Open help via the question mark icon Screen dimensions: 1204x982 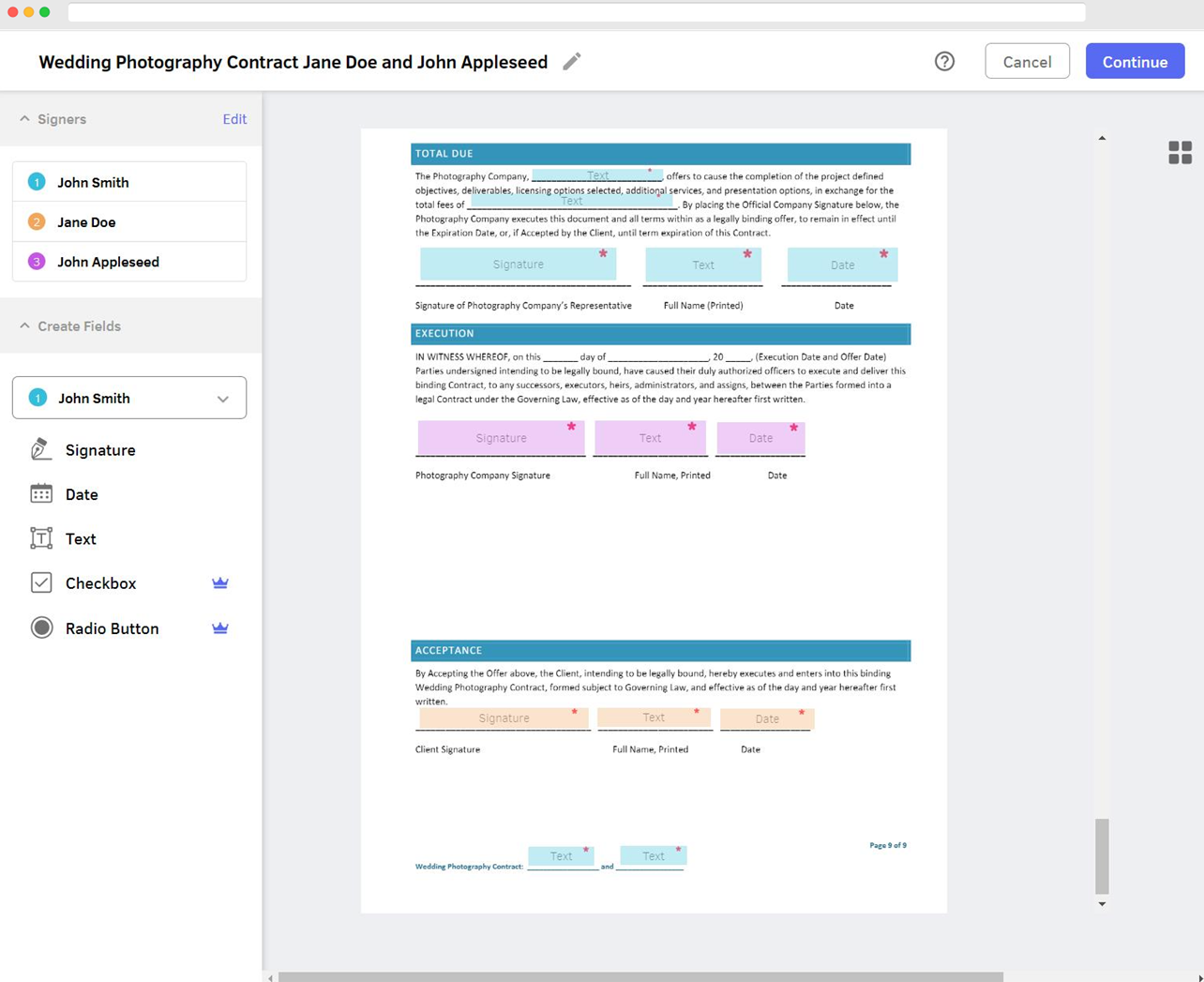(x=944, y=61)
